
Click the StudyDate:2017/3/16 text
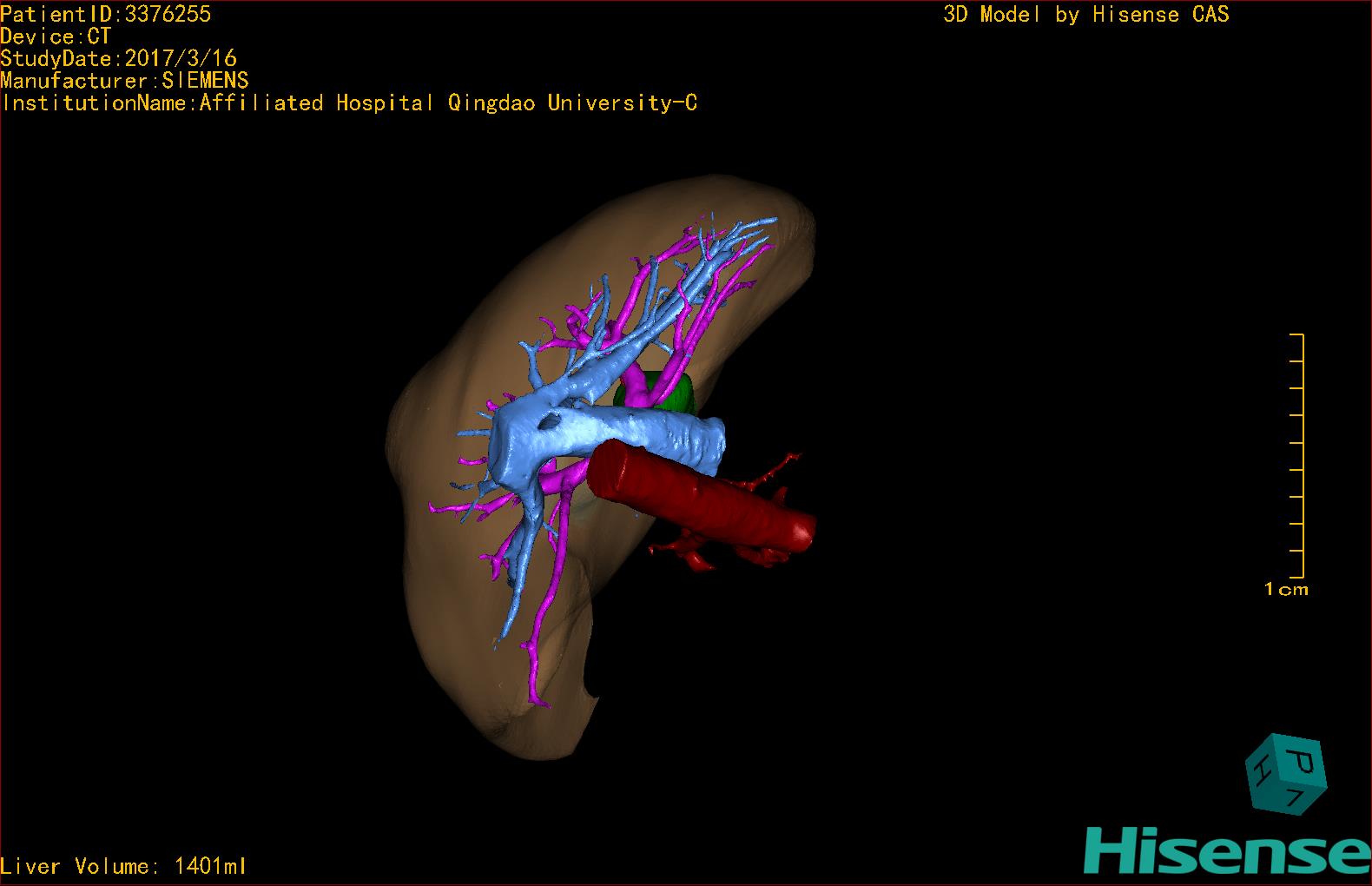click(x=119, y=58)
